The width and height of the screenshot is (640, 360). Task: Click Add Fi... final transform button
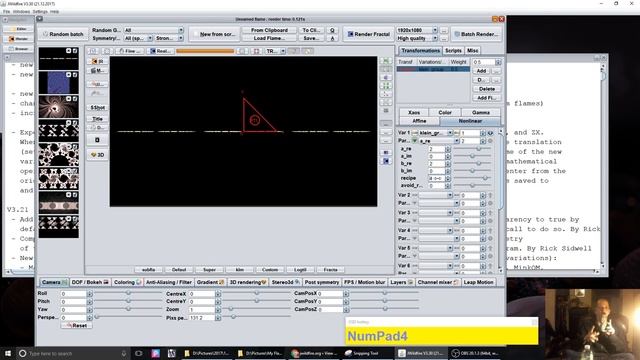tap(487, 98)
